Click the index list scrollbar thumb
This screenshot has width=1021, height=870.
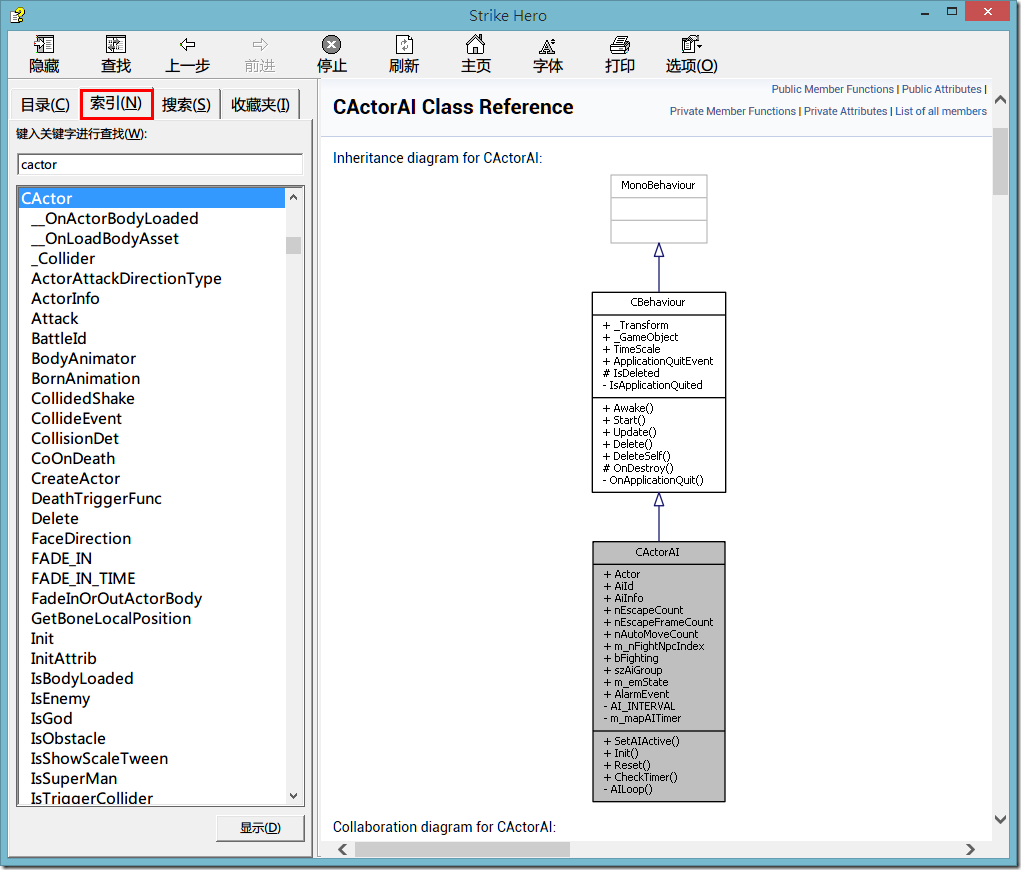click(x=294, y=245)
